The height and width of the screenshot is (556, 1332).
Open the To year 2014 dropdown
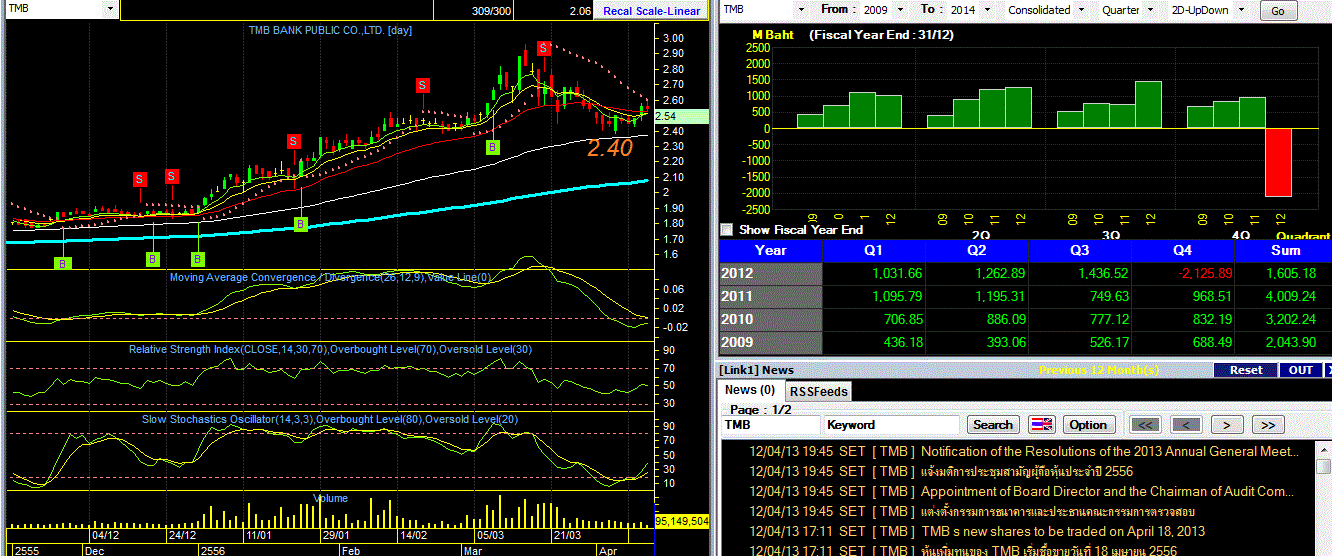coord(986,9)
